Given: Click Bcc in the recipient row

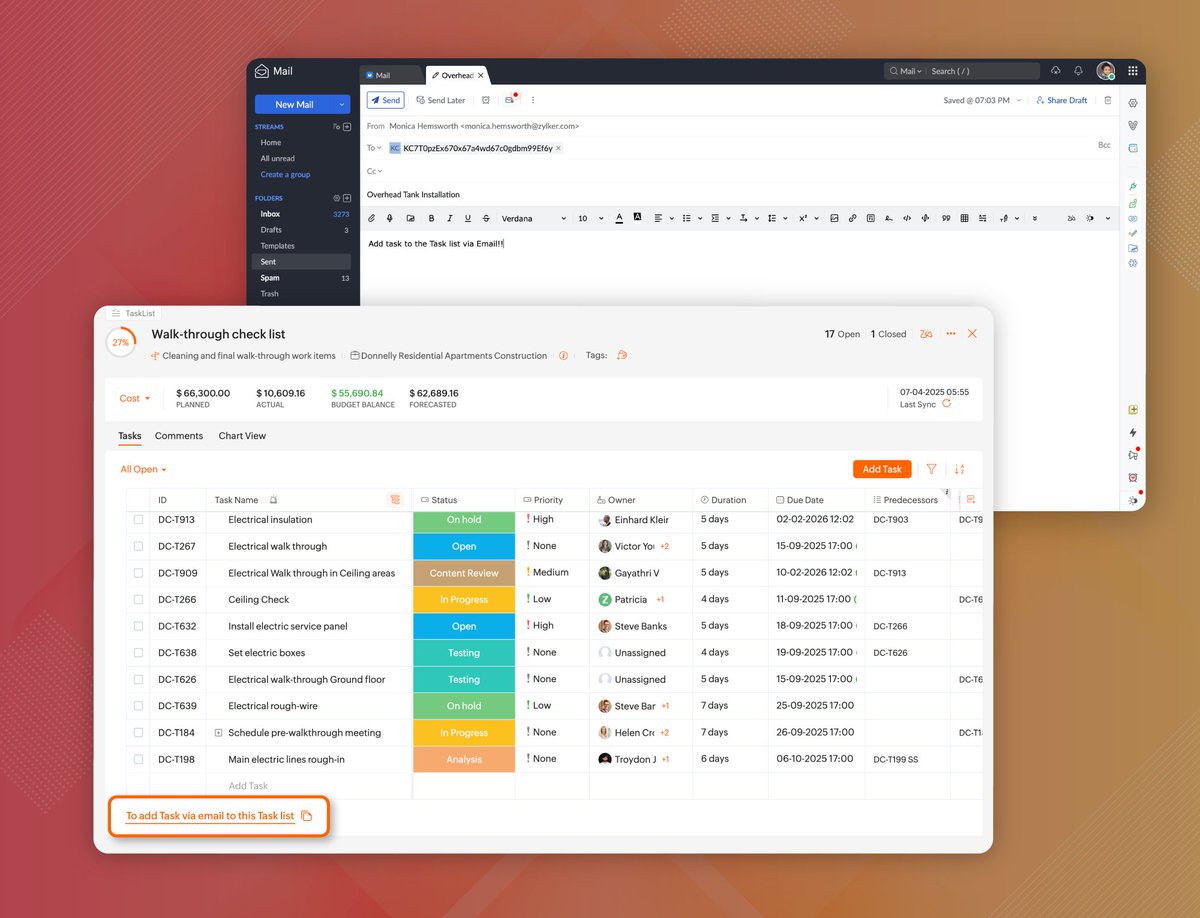Looking at the screenshot, I should pyautogui.click(x=1104, y=145).
